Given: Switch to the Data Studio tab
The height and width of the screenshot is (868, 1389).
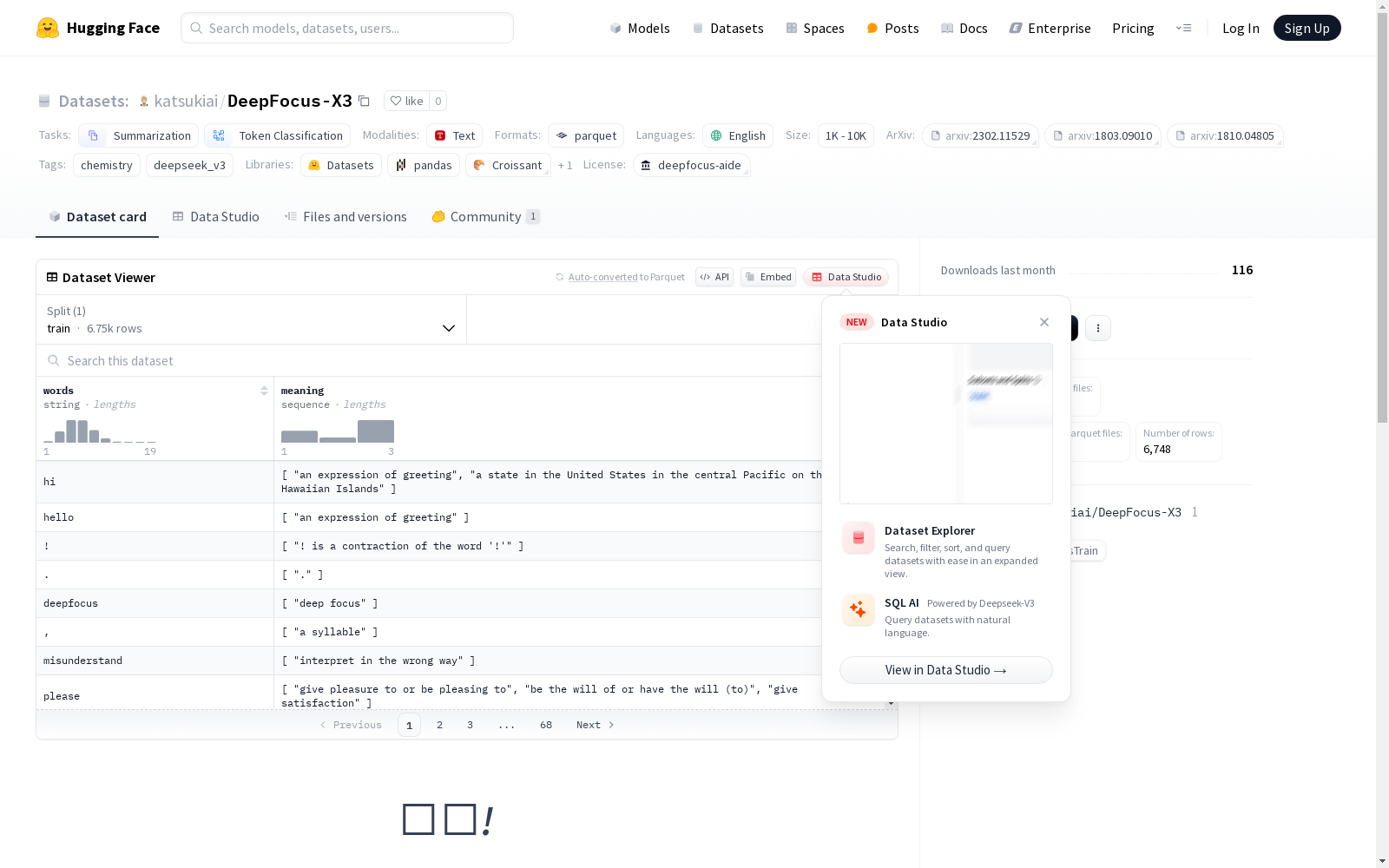Looking at the screenshot, I should pyautogui.click(x=216, y=217).
